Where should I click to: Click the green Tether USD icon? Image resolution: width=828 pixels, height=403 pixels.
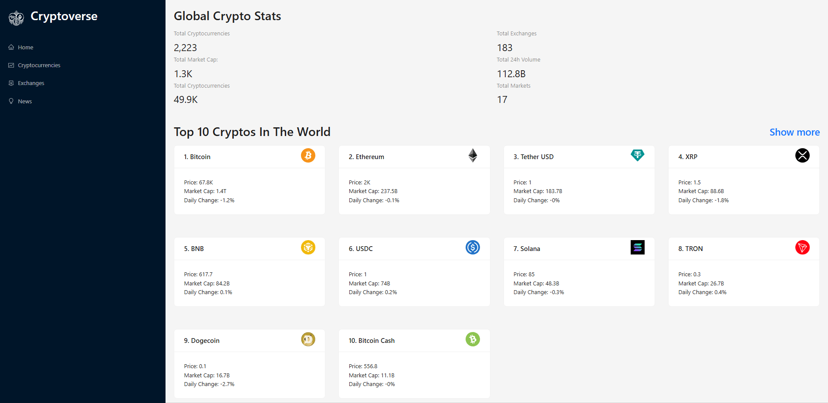pyautogui.click(x=637, y=156)
